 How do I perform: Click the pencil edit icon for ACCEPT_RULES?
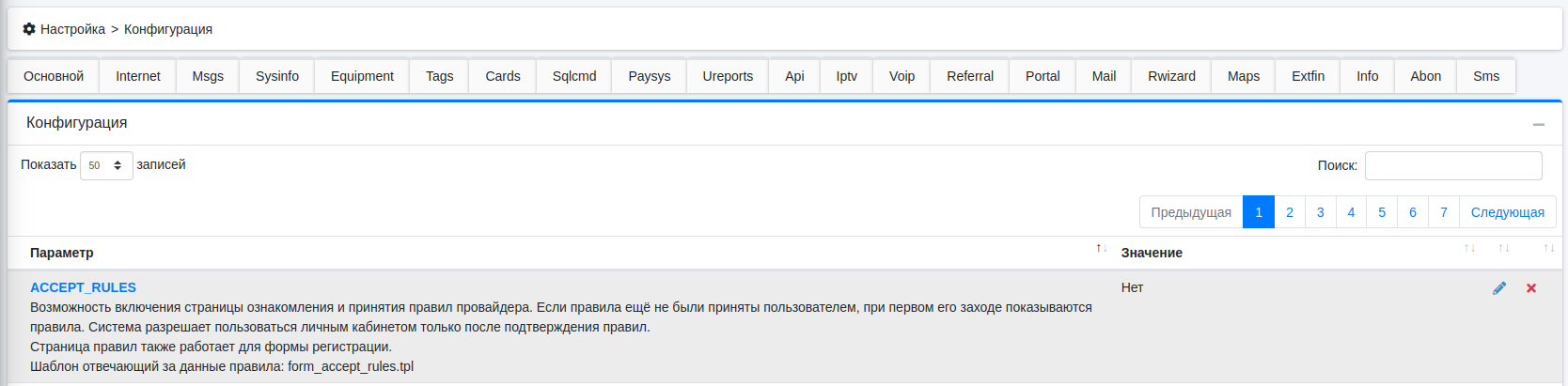[1498, 288]
